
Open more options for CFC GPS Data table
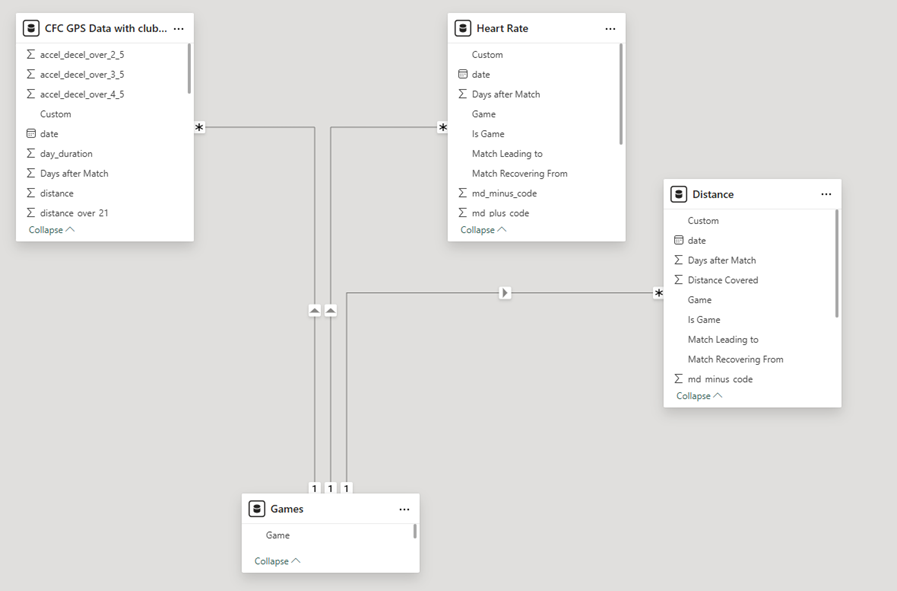click(178, 29)
